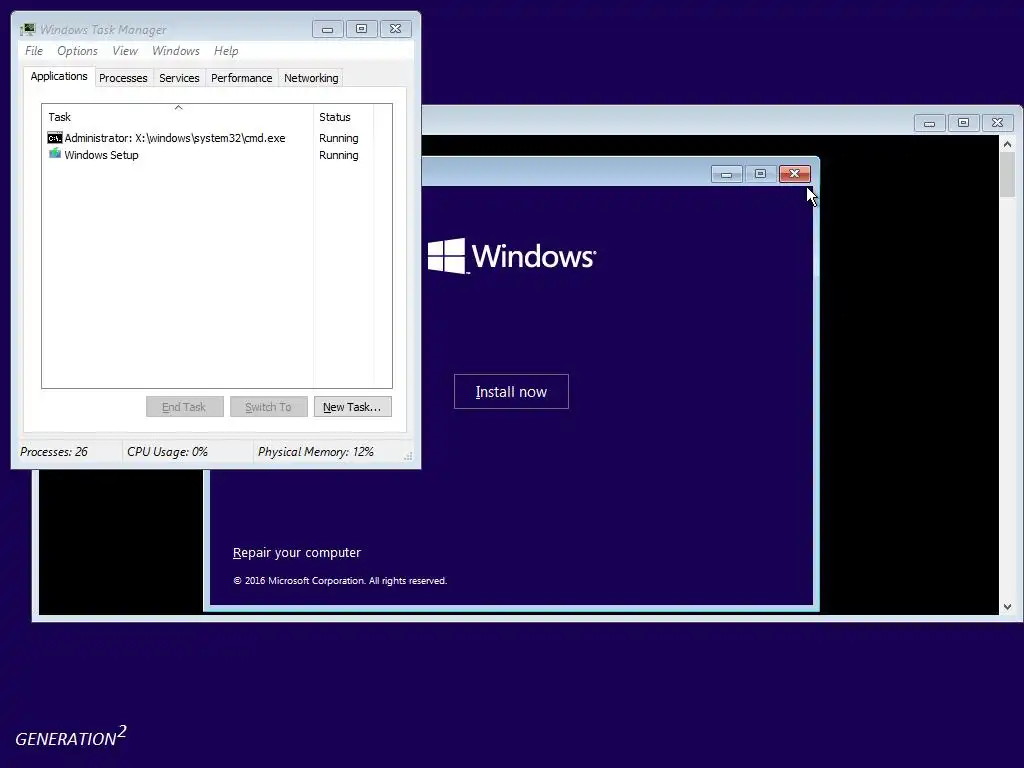Select the Windows Setup task name

(x=101, y=155)
